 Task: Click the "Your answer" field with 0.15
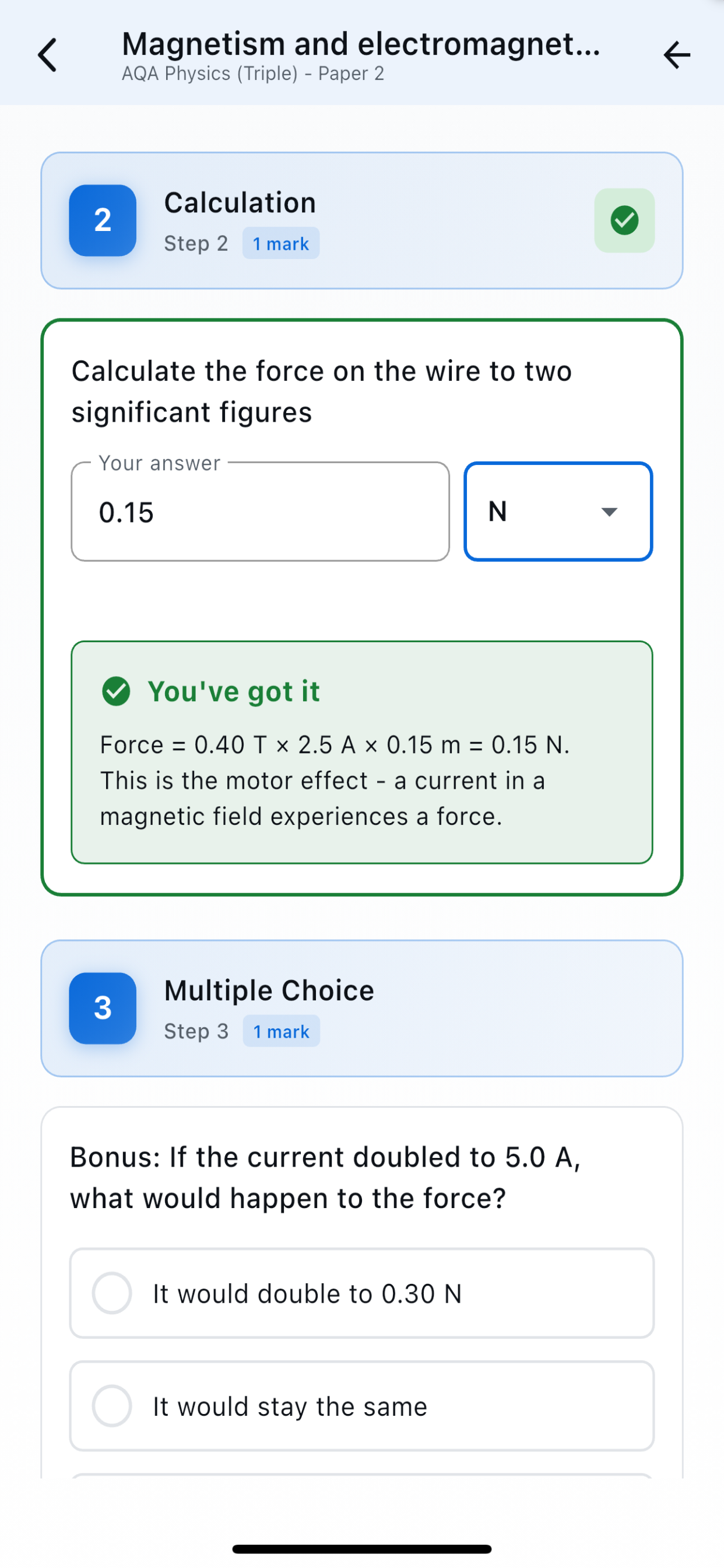261,512
